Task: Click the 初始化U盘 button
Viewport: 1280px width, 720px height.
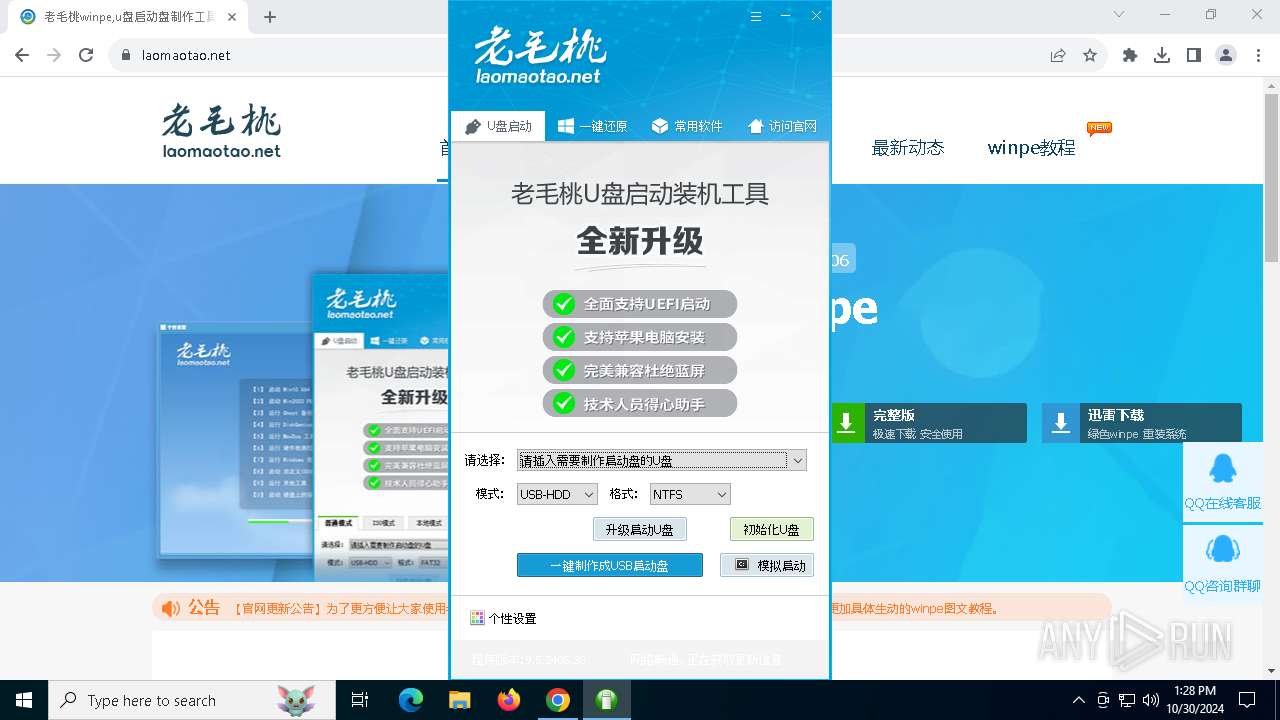Action: (771, 529)
